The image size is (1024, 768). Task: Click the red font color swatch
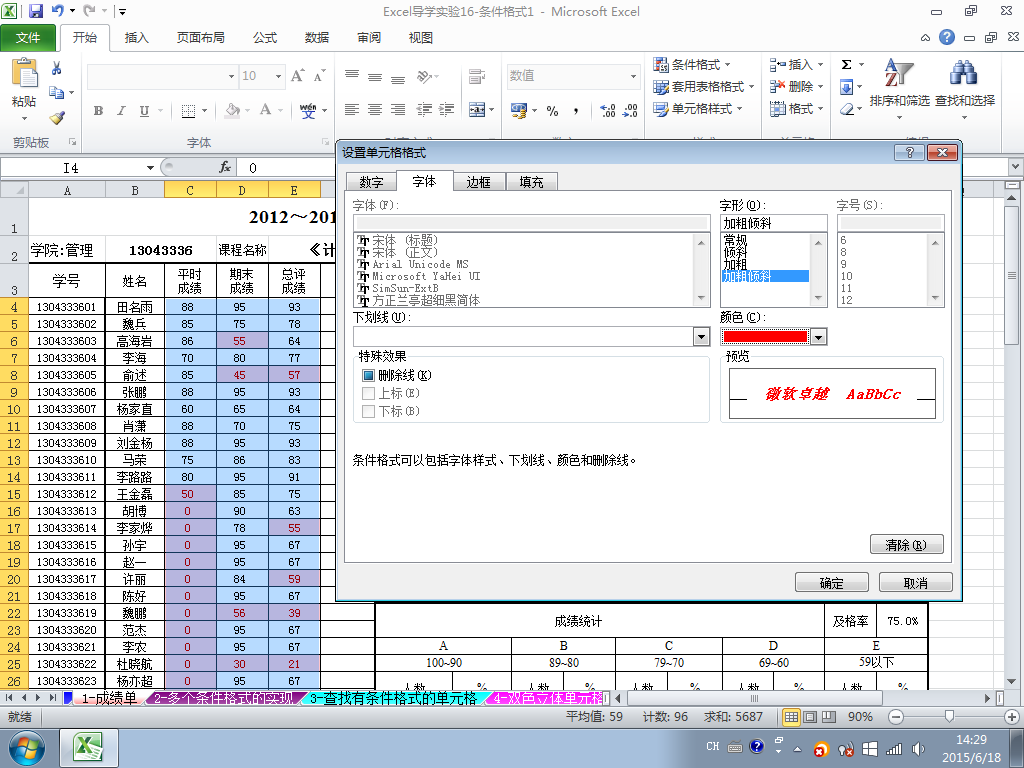coord(765,337)
